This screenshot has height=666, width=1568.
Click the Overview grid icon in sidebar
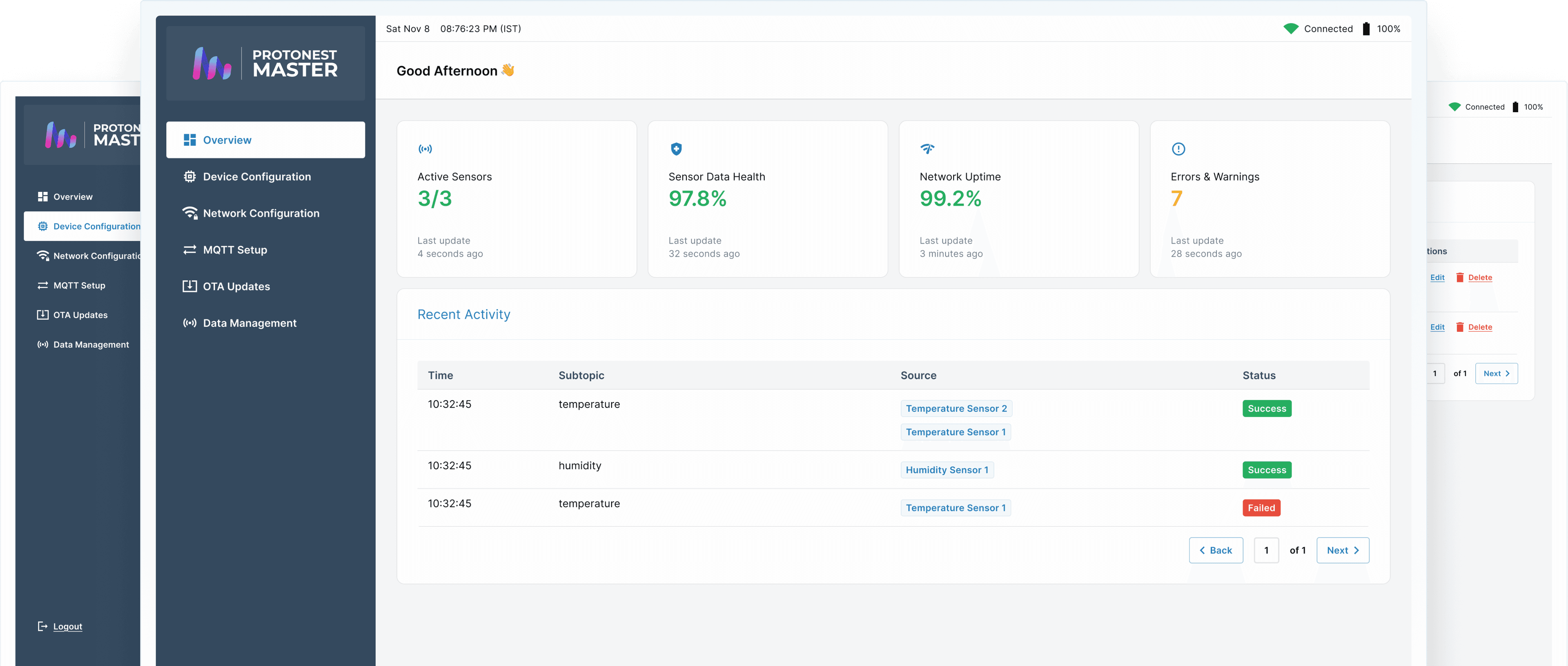coord(189,139)
